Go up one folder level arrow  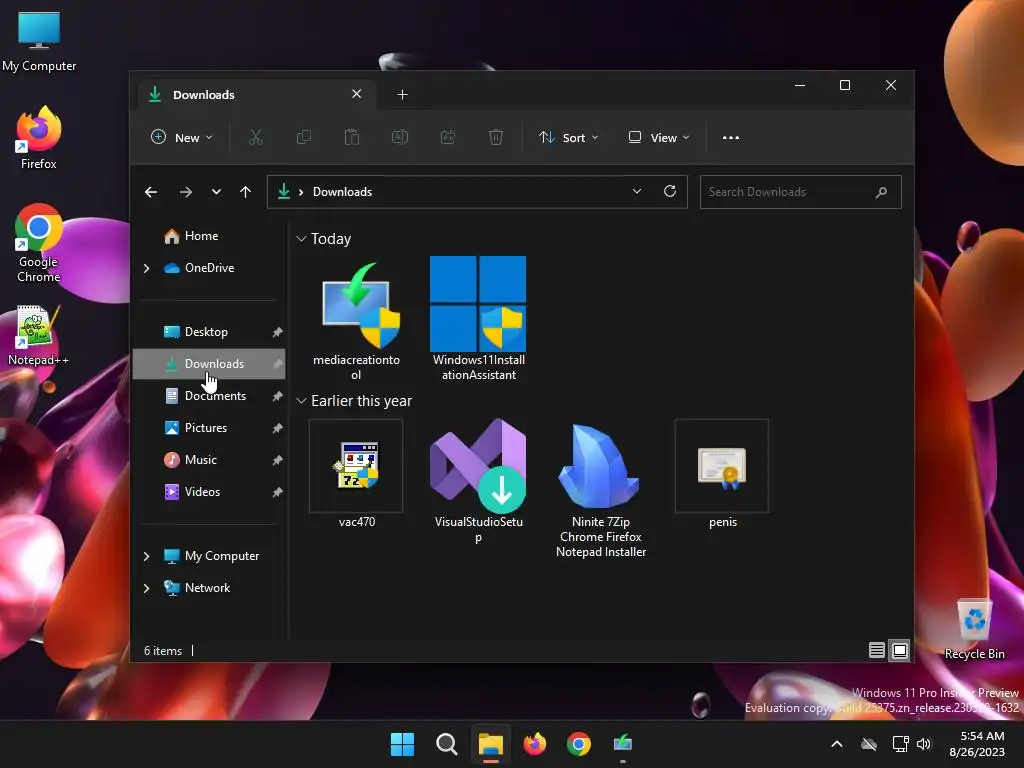[246, 192]
